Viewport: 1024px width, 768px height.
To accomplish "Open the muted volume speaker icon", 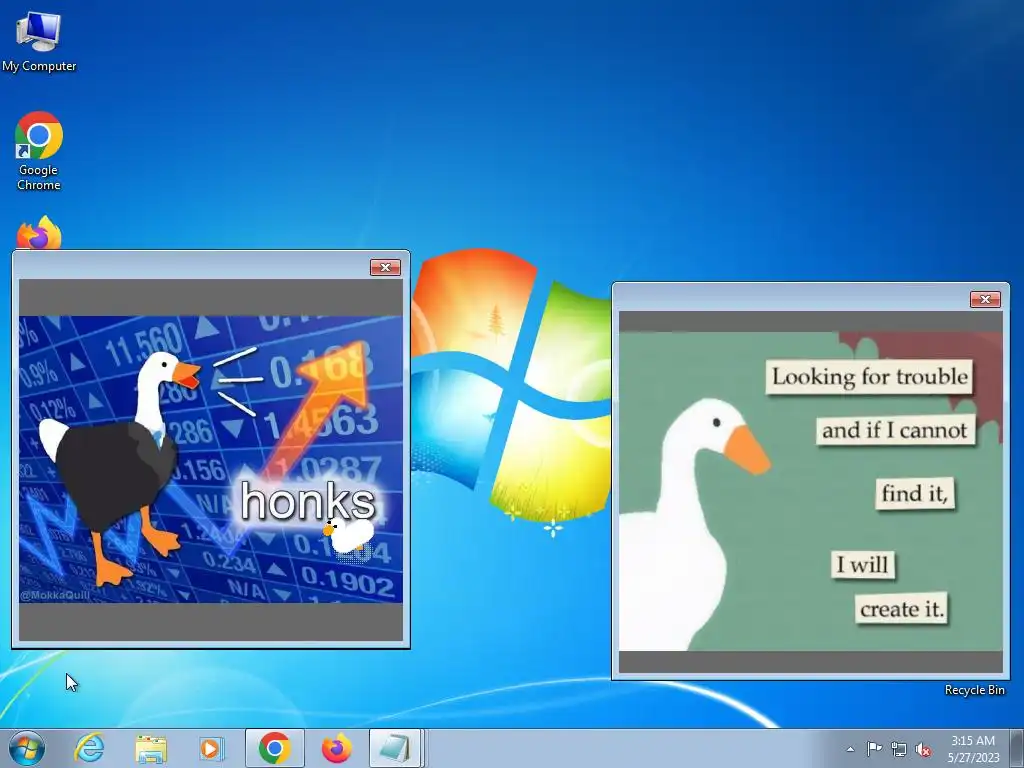I will [923, 749].
